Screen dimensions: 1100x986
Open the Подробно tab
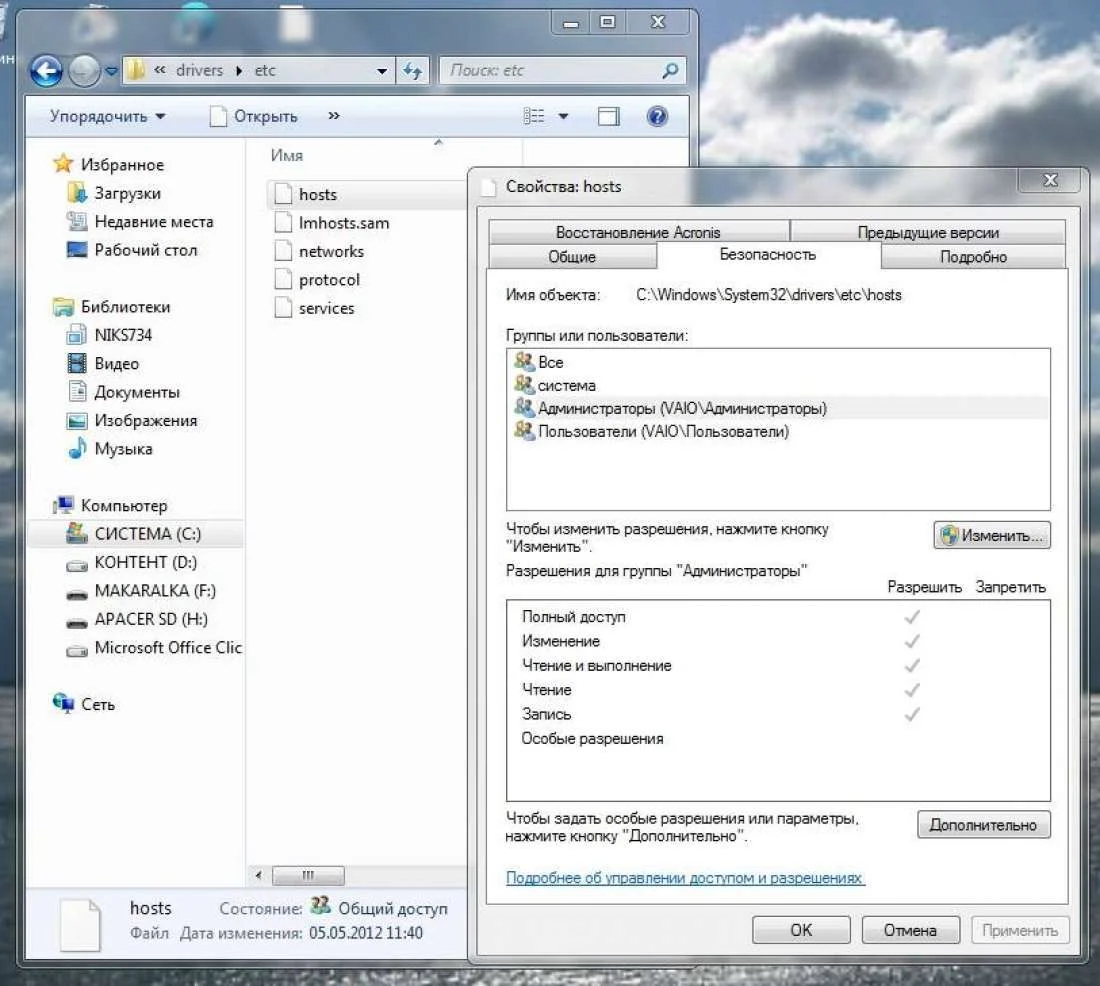(972, 257)
